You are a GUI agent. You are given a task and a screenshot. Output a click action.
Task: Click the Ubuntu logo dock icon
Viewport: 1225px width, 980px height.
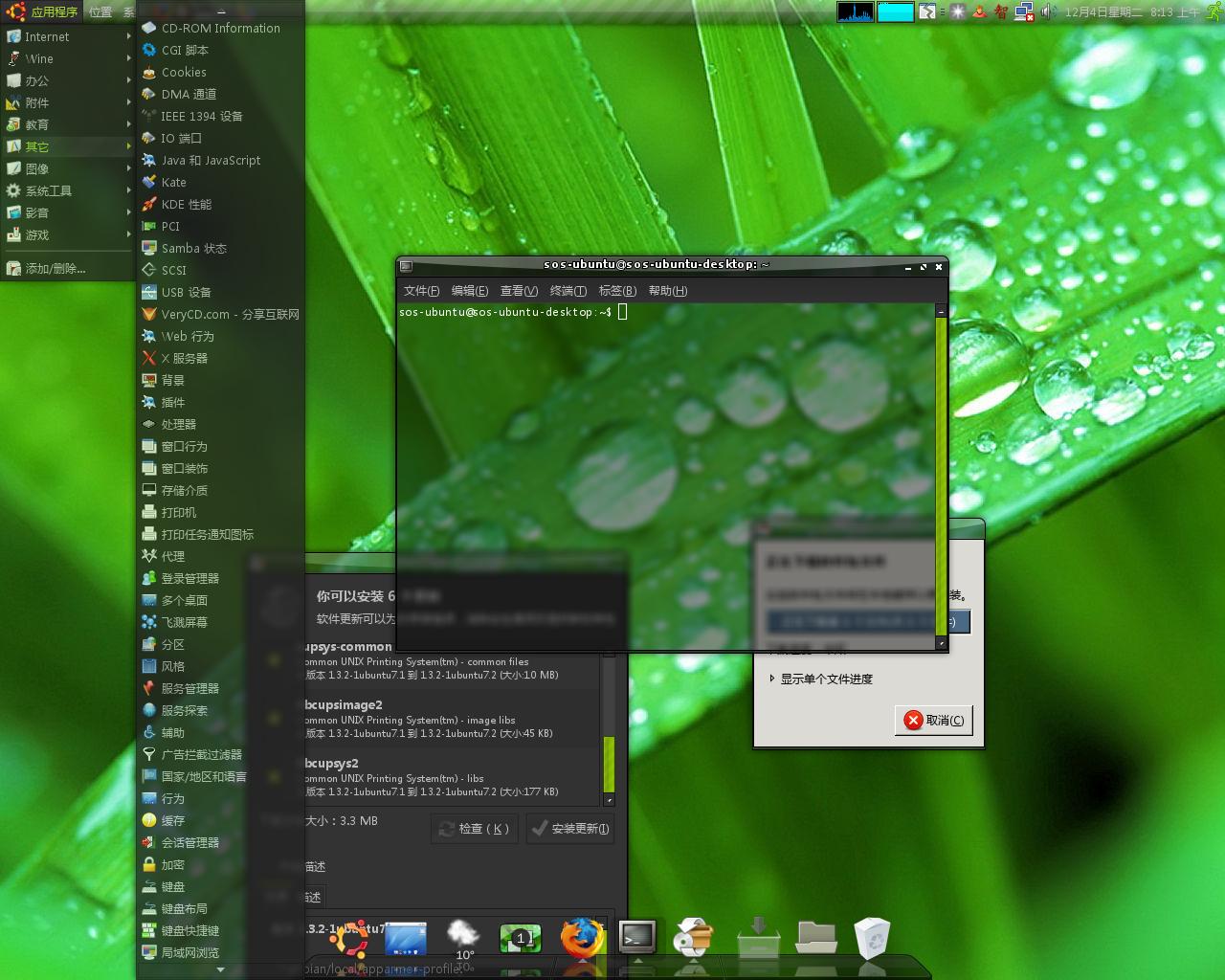(x=349, y=938)
